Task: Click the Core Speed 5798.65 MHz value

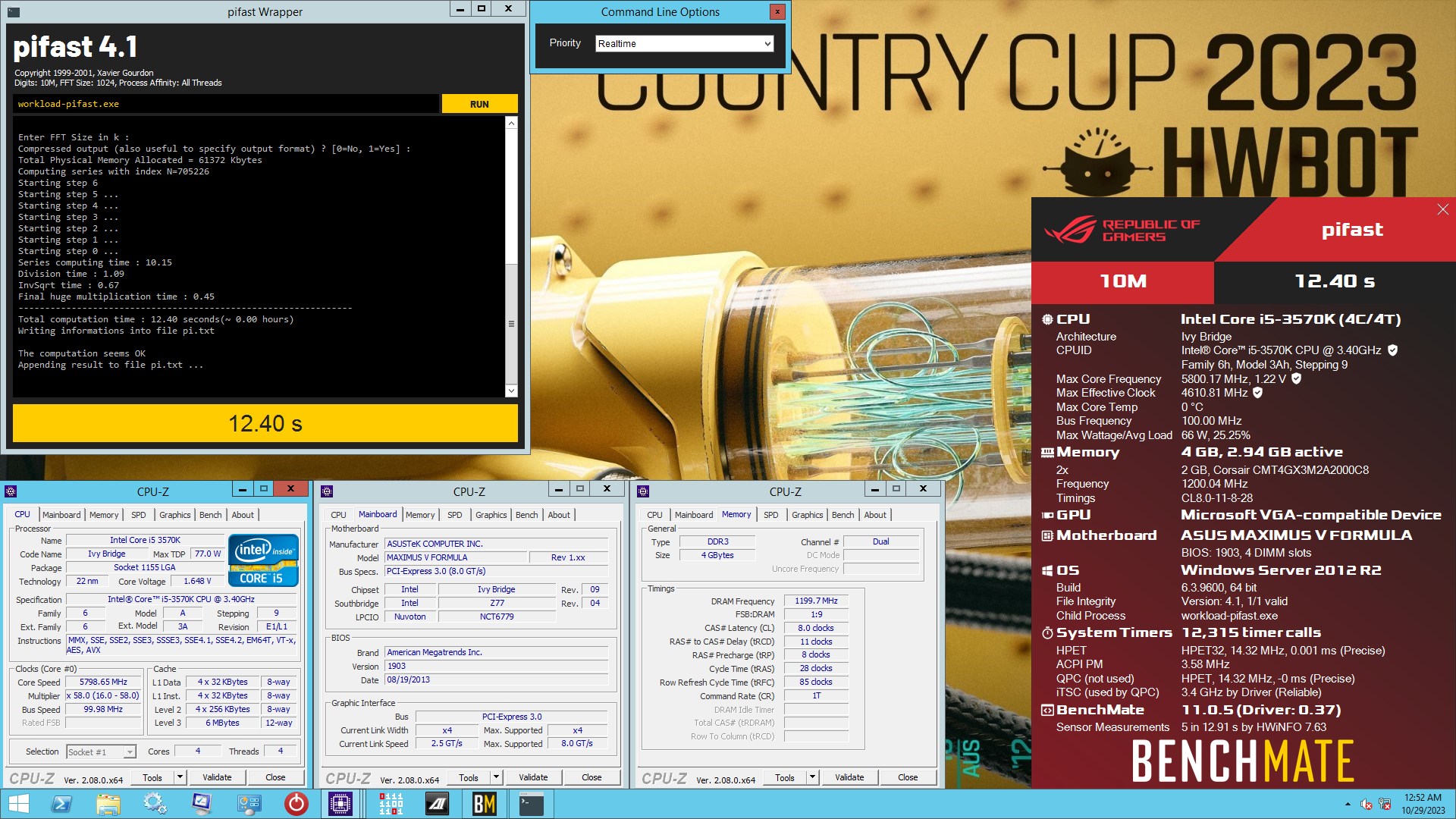Action: (x=103, y=682)
